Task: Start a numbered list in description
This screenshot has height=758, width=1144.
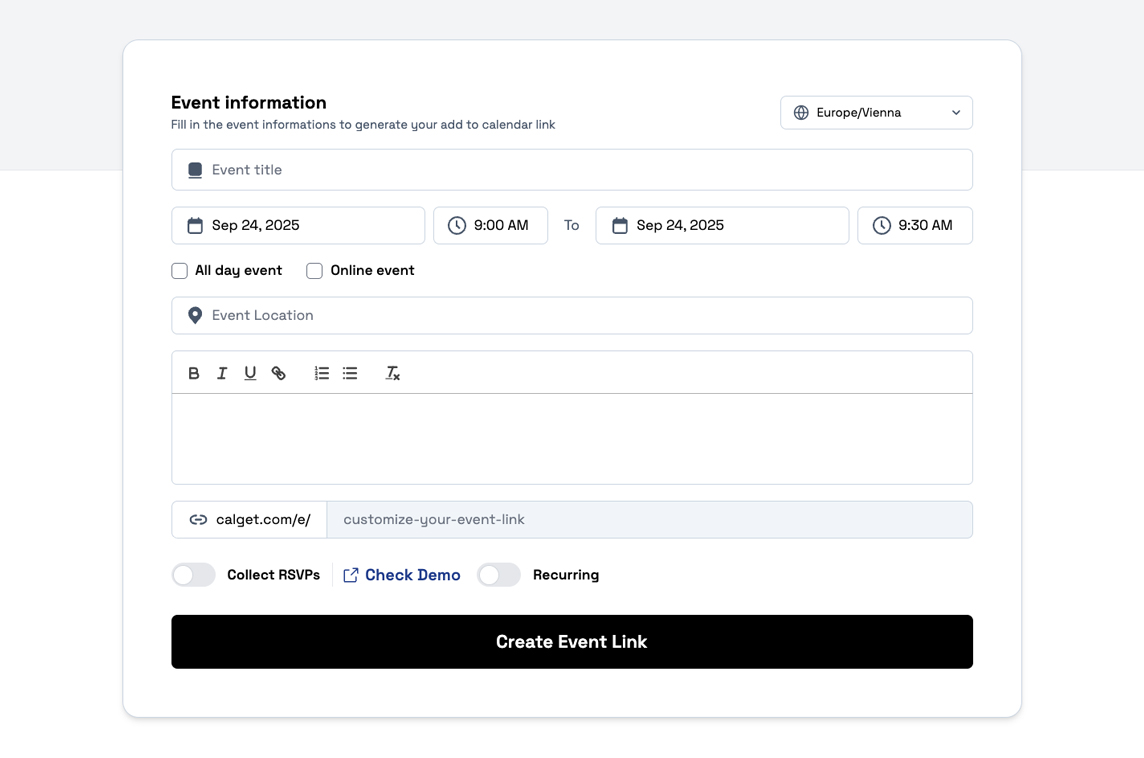Action: tap(321, 373)
